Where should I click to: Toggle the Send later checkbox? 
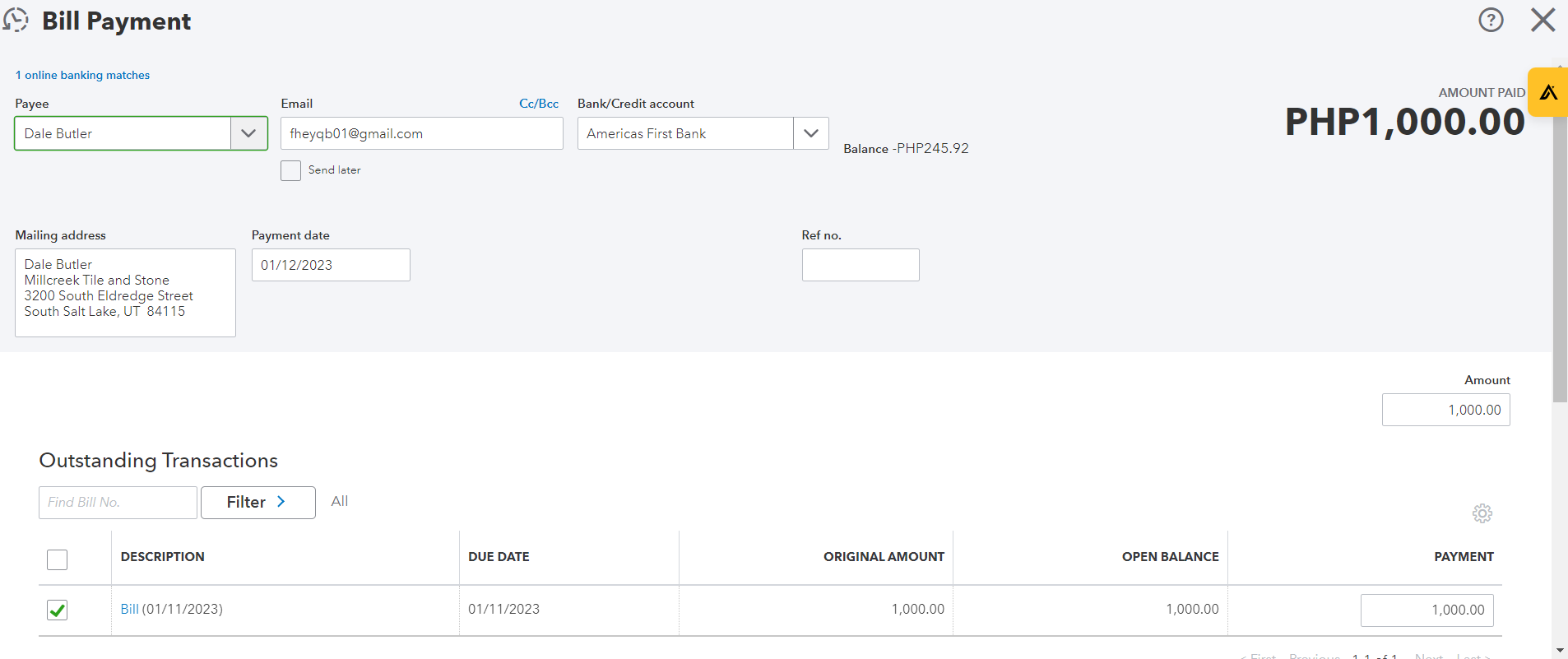[290, 170]
